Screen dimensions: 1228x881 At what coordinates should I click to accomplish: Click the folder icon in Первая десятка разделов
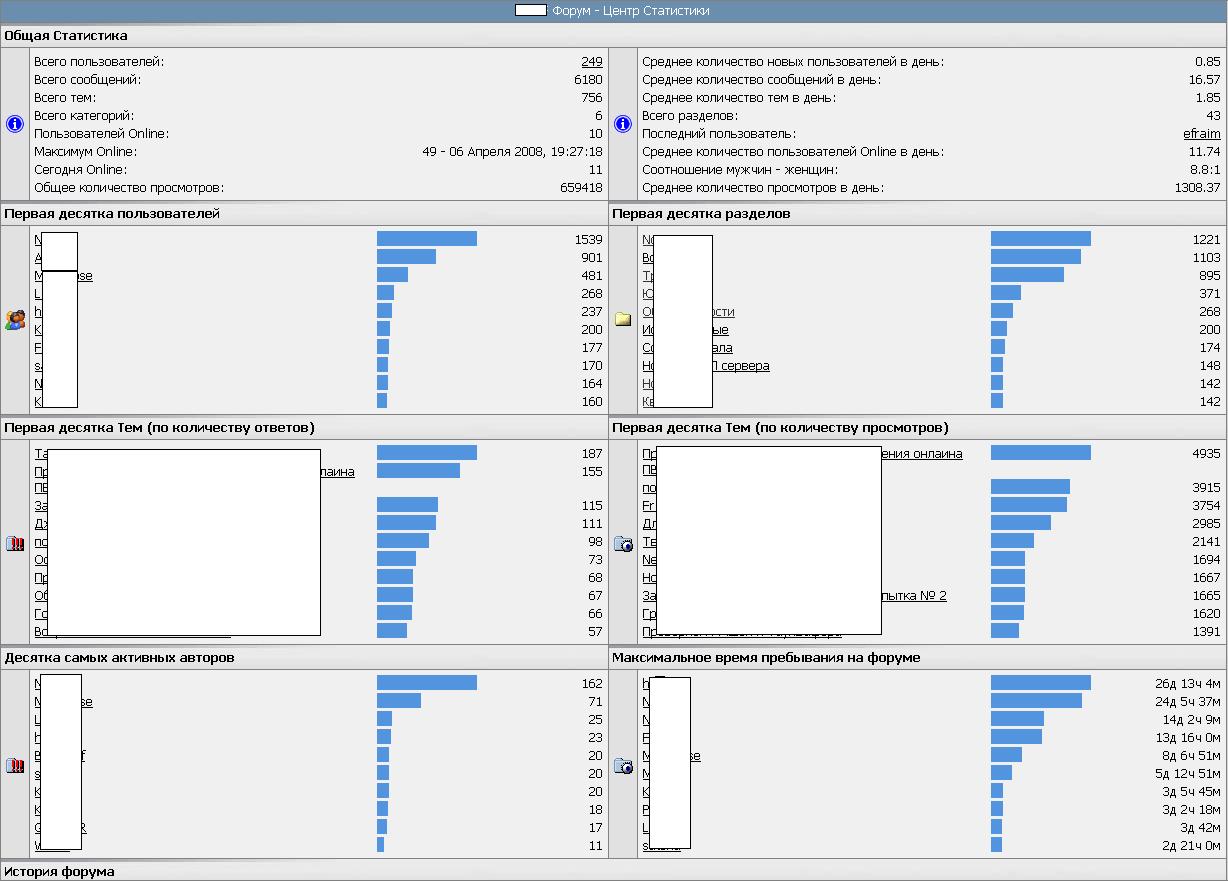tap(623, 320)
